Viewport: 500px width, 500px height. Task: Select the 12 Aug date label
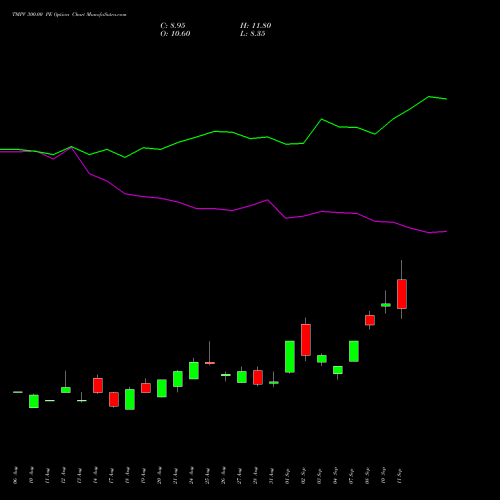pyautogui.click(x=63, y=475)
